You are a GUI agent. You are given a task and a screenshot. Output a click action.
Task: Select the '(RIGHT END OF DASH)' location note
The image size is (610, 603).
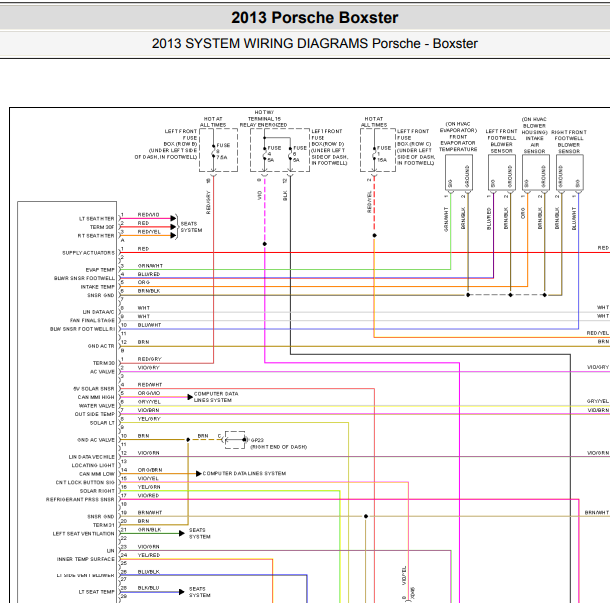(x=279, y=447)
